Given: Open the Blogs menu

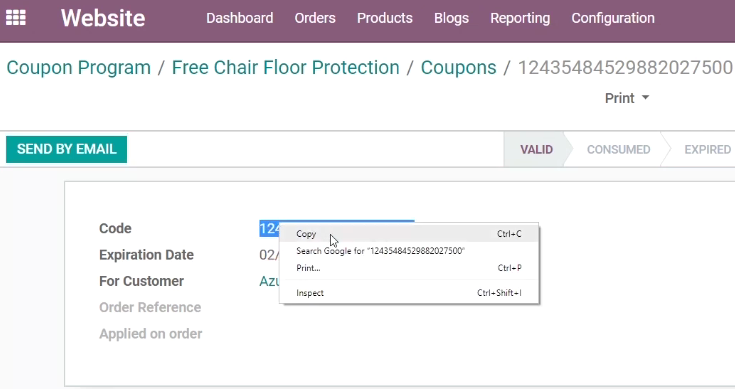Looking at the screenshot, I should (451, 18).
